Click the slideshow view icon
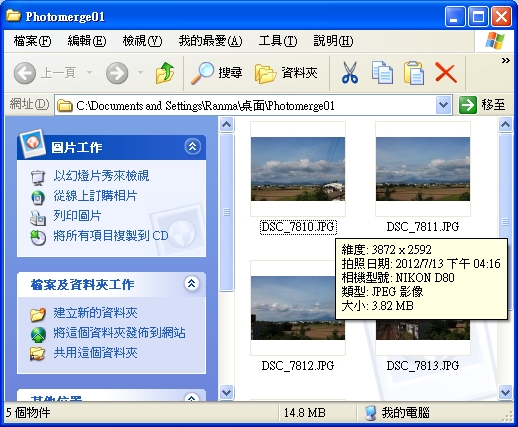 [x=37, y=177]
